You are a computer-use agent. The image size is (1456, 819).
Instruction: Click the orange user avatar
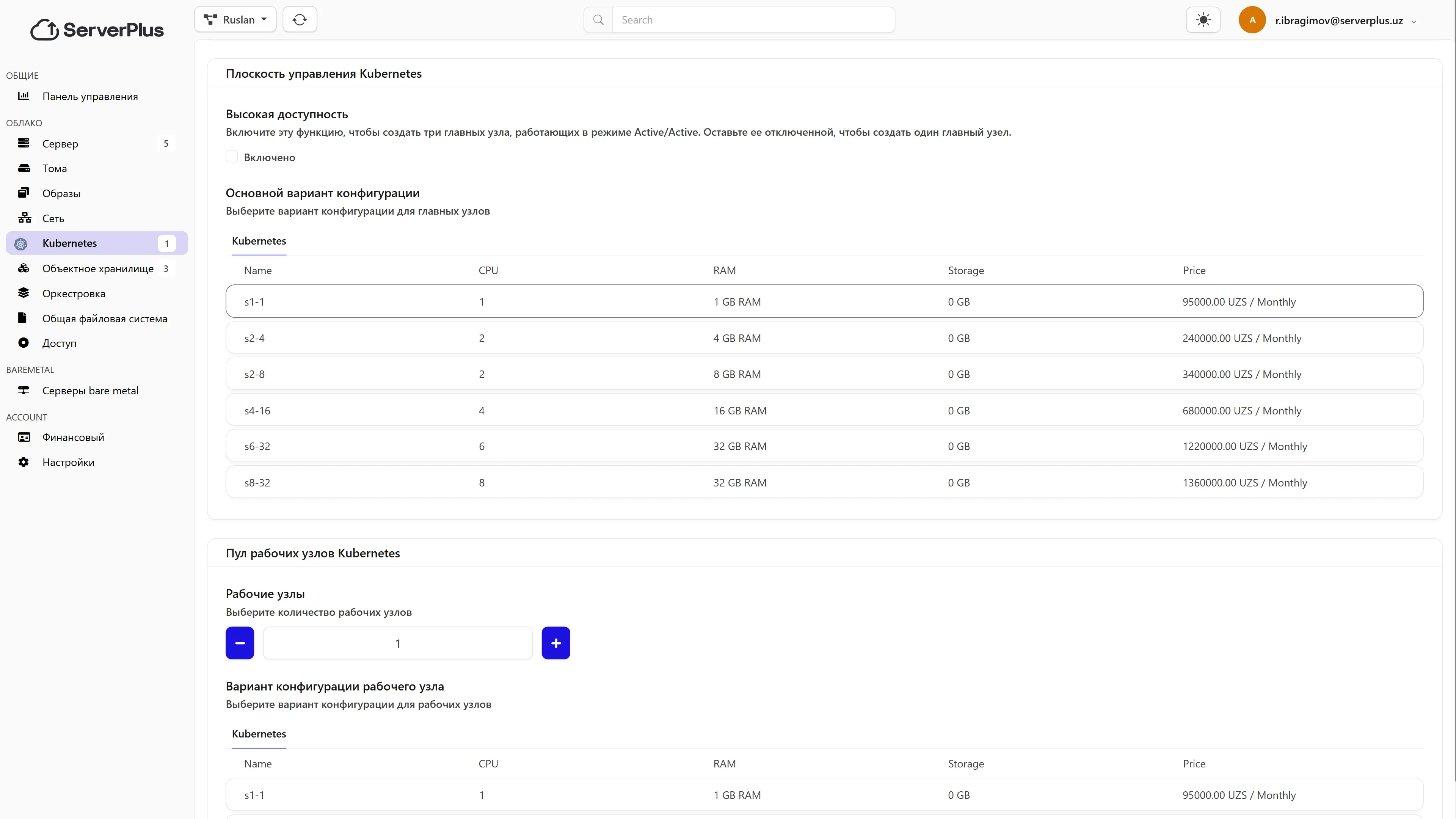(x=1252, y=20)
